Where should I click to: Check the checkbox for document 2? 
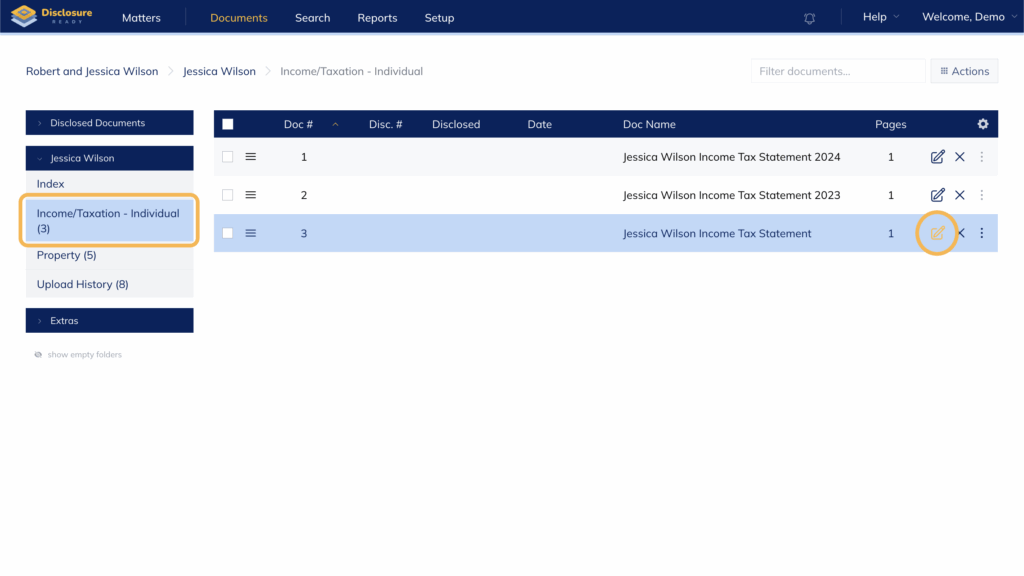point(228,195)
